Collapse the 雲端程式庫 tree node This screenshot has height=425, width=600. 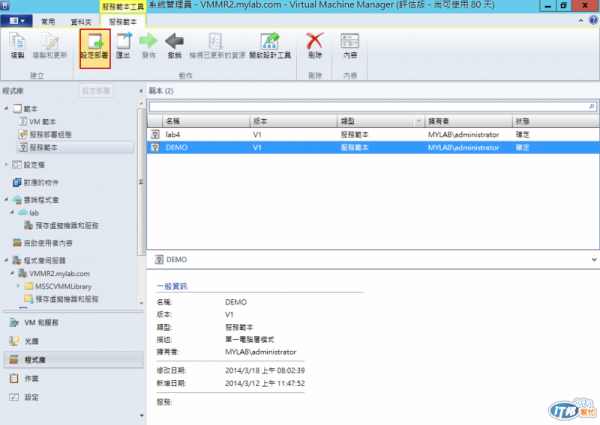click(7, 199)
